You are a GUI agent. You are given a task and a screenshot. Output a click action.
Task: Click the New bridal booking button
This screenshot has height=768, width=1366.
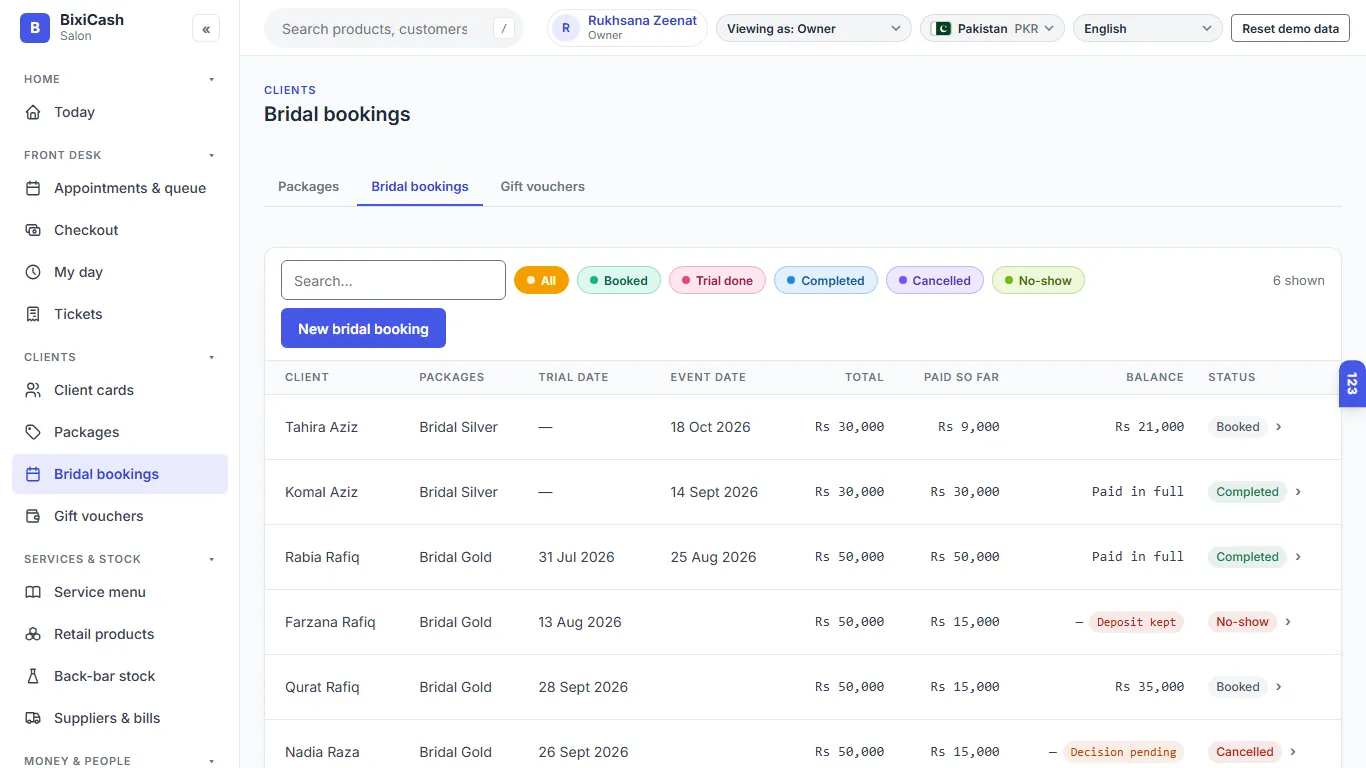pyautogui.click(x=363, y=328)
